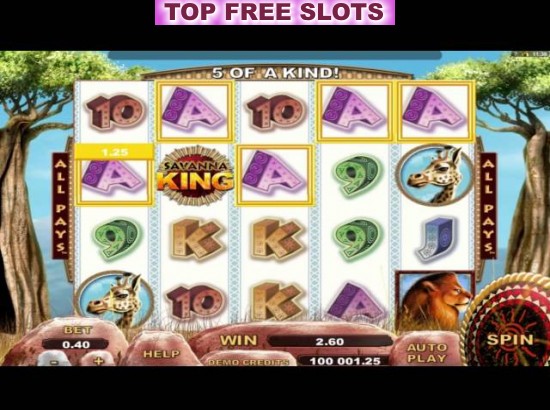The image size is (550, 410).
Task: Click the top-left 10 symbol
Action: 115,113
